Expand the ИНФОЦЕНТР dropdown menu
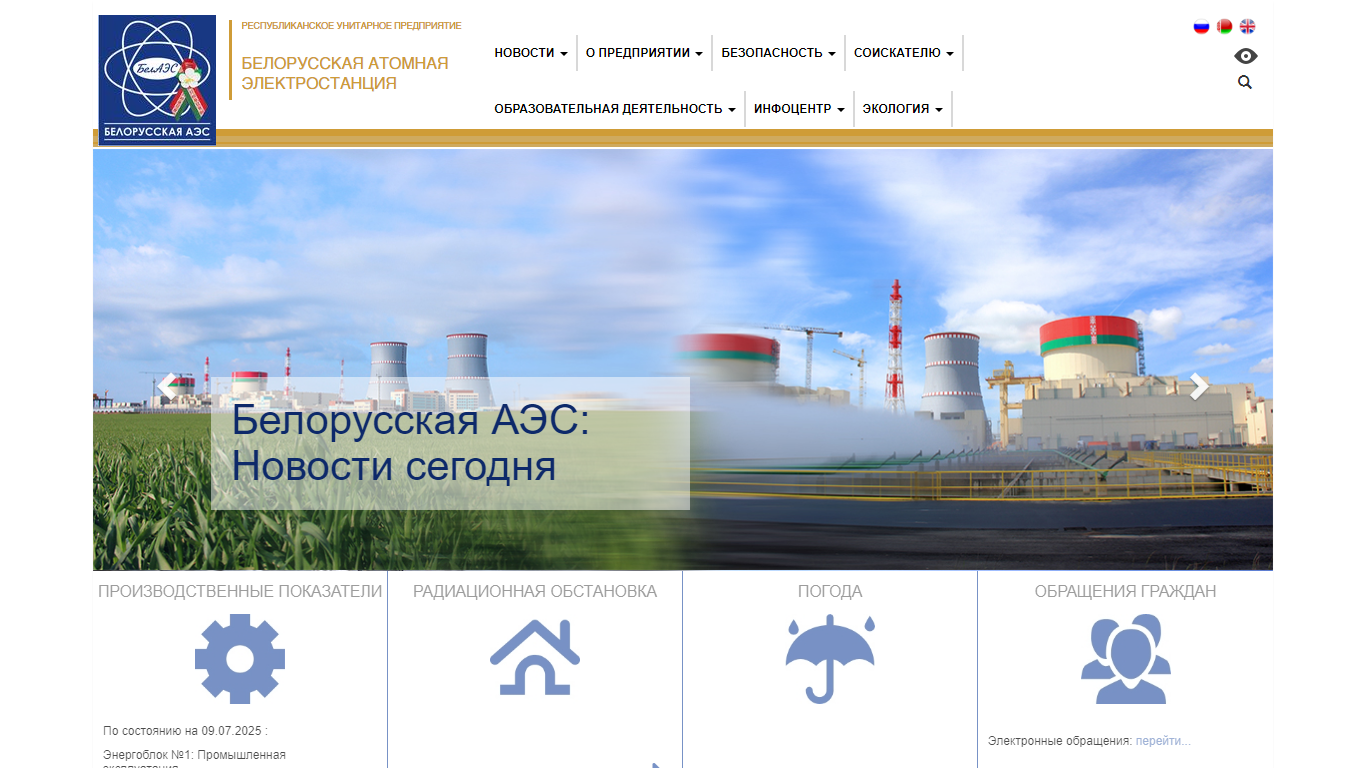1366x768 pixels. 799,109
